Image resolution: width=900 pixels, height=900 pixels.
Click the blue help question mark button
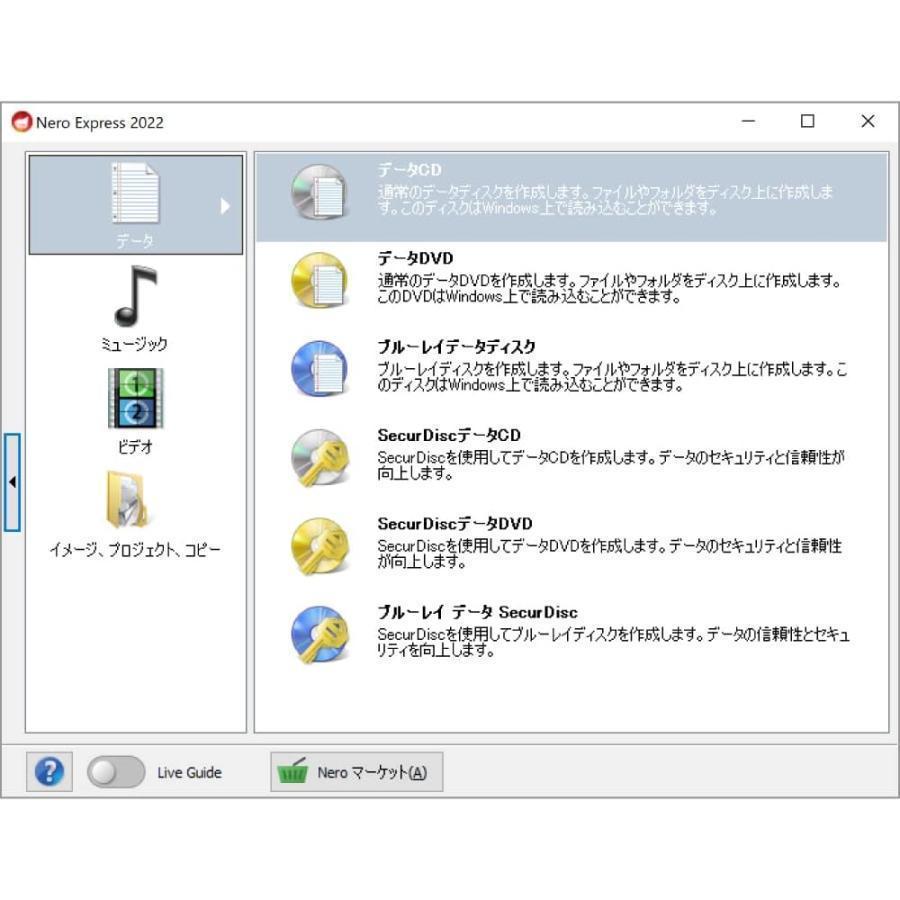pos(49,772)
